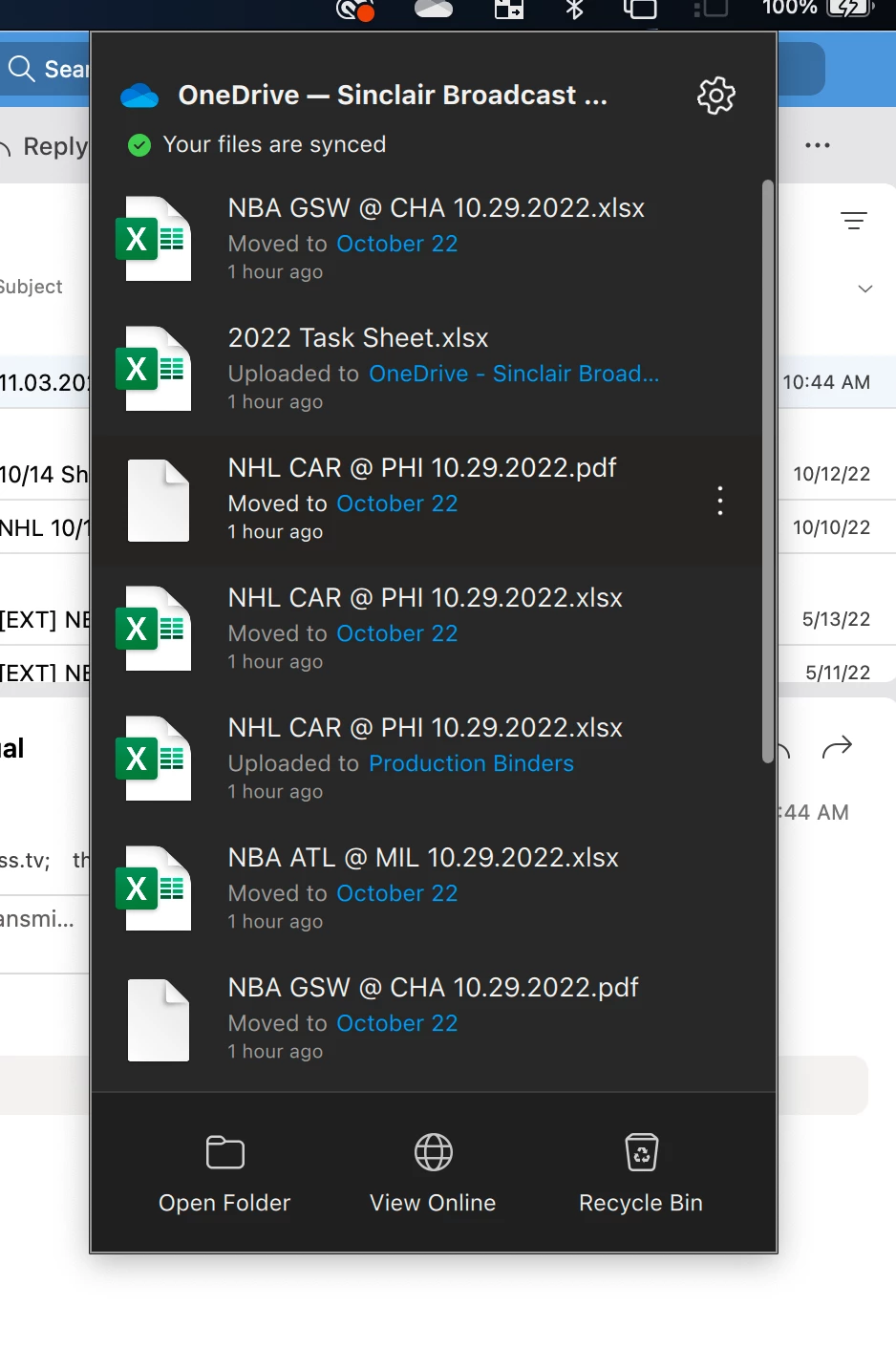Viewport: 896px width, 1370px height.
Task: Click the Outlook search magnifier icon
Action: click(21, 69)
